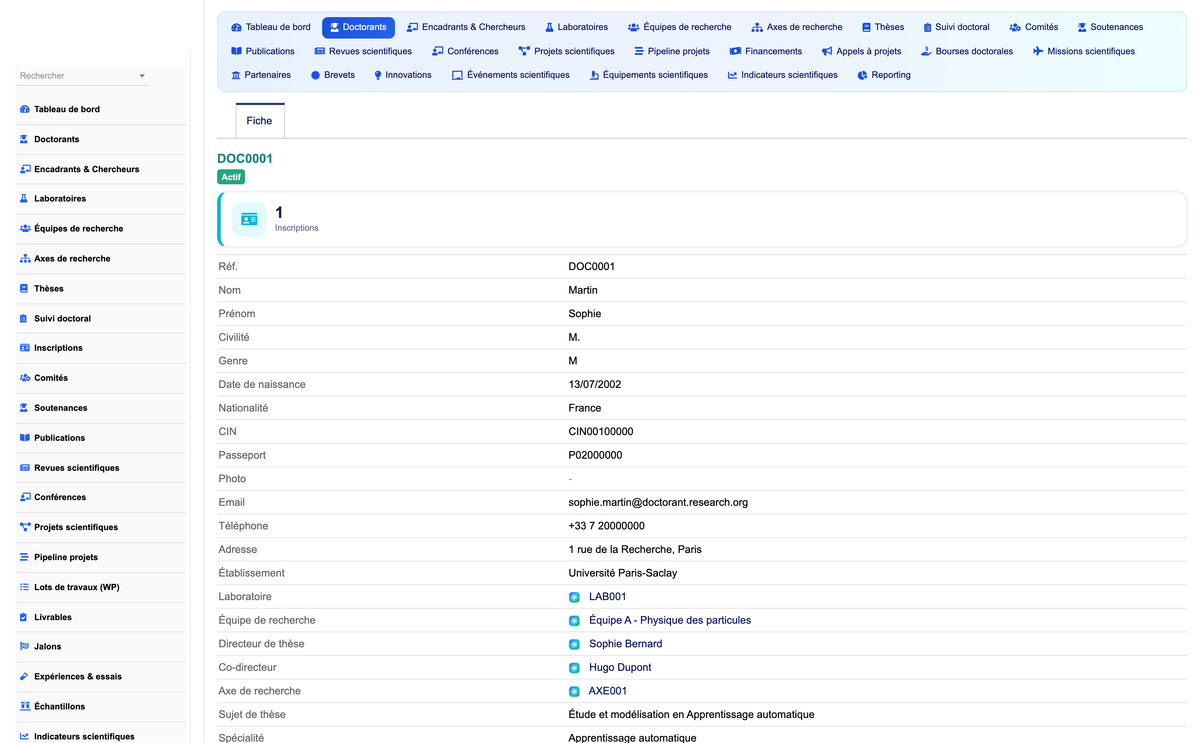Click the Université Paris-Saclay value
Screen dimensions: 1200x743
point(622,573)
